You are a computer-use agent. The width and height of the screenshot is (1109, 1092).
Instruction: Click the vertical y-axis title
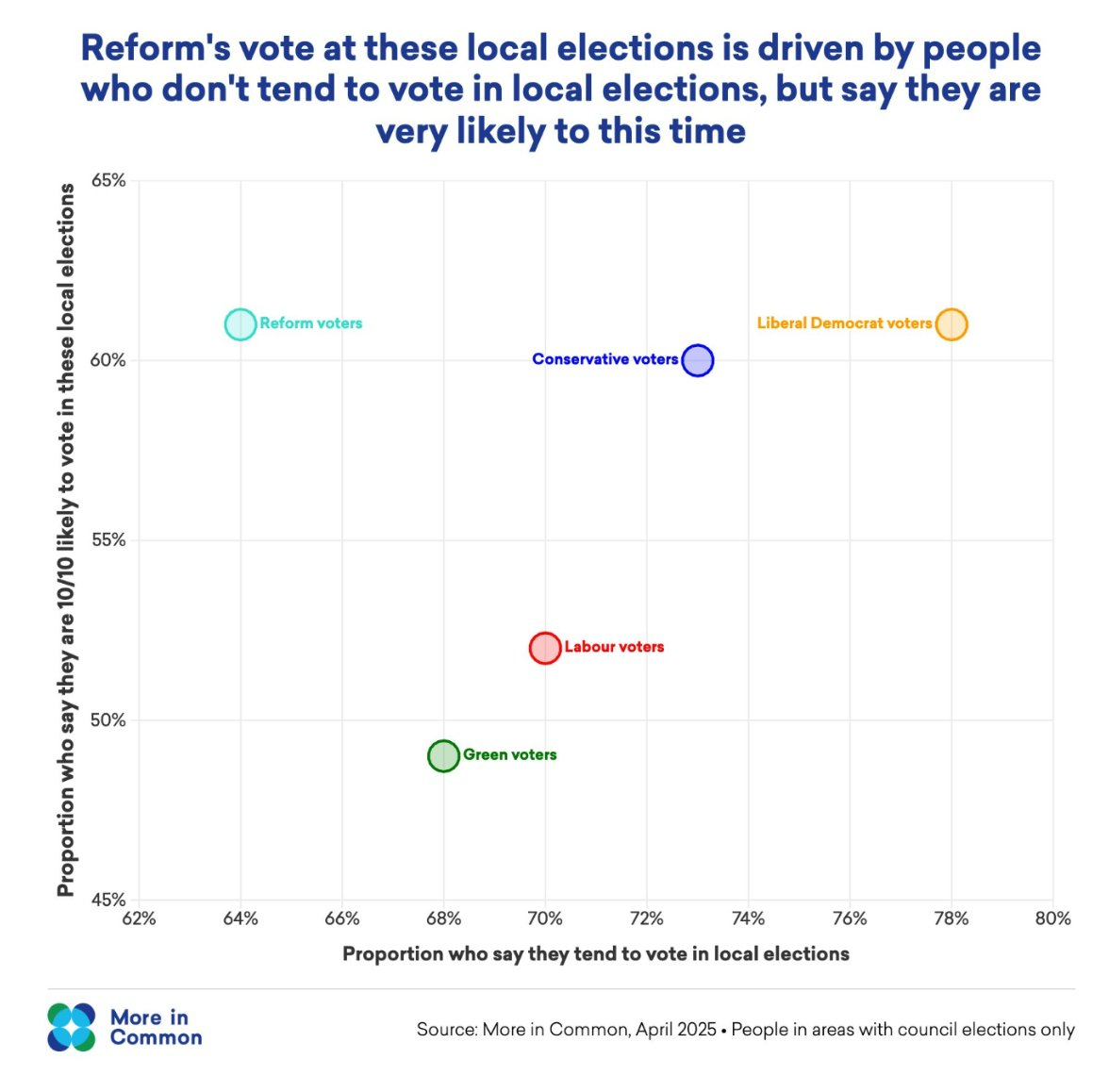(65, 539)
